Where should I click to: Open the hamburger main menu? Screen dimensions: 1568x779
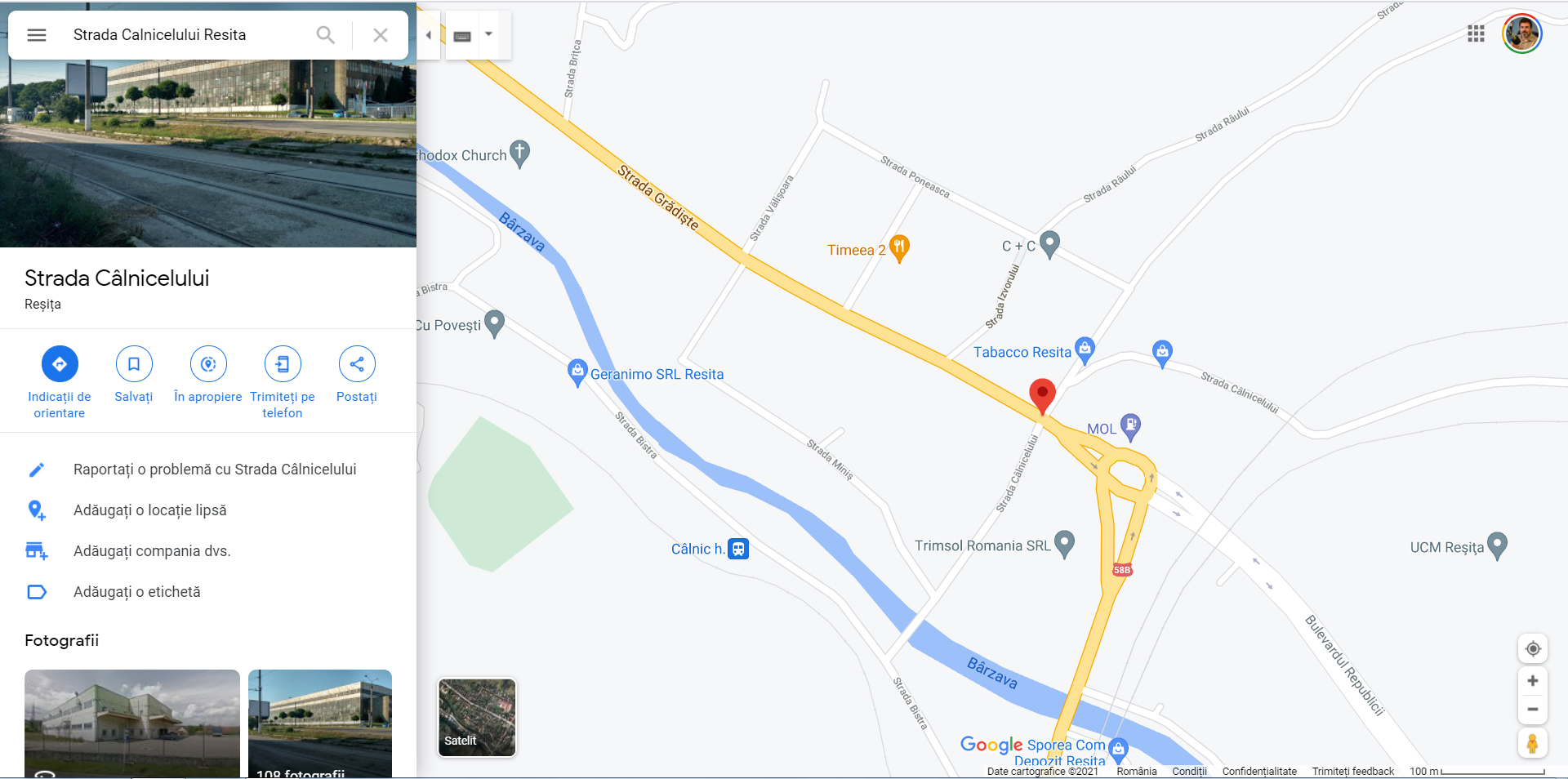tap(37, 35)
